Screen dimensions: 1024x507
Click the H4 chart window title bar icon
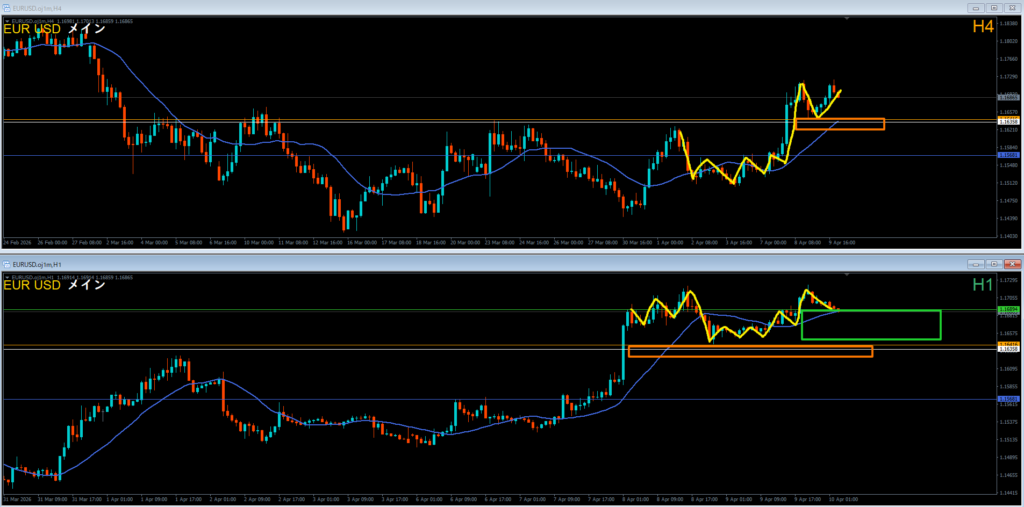(x=8, y=6)
